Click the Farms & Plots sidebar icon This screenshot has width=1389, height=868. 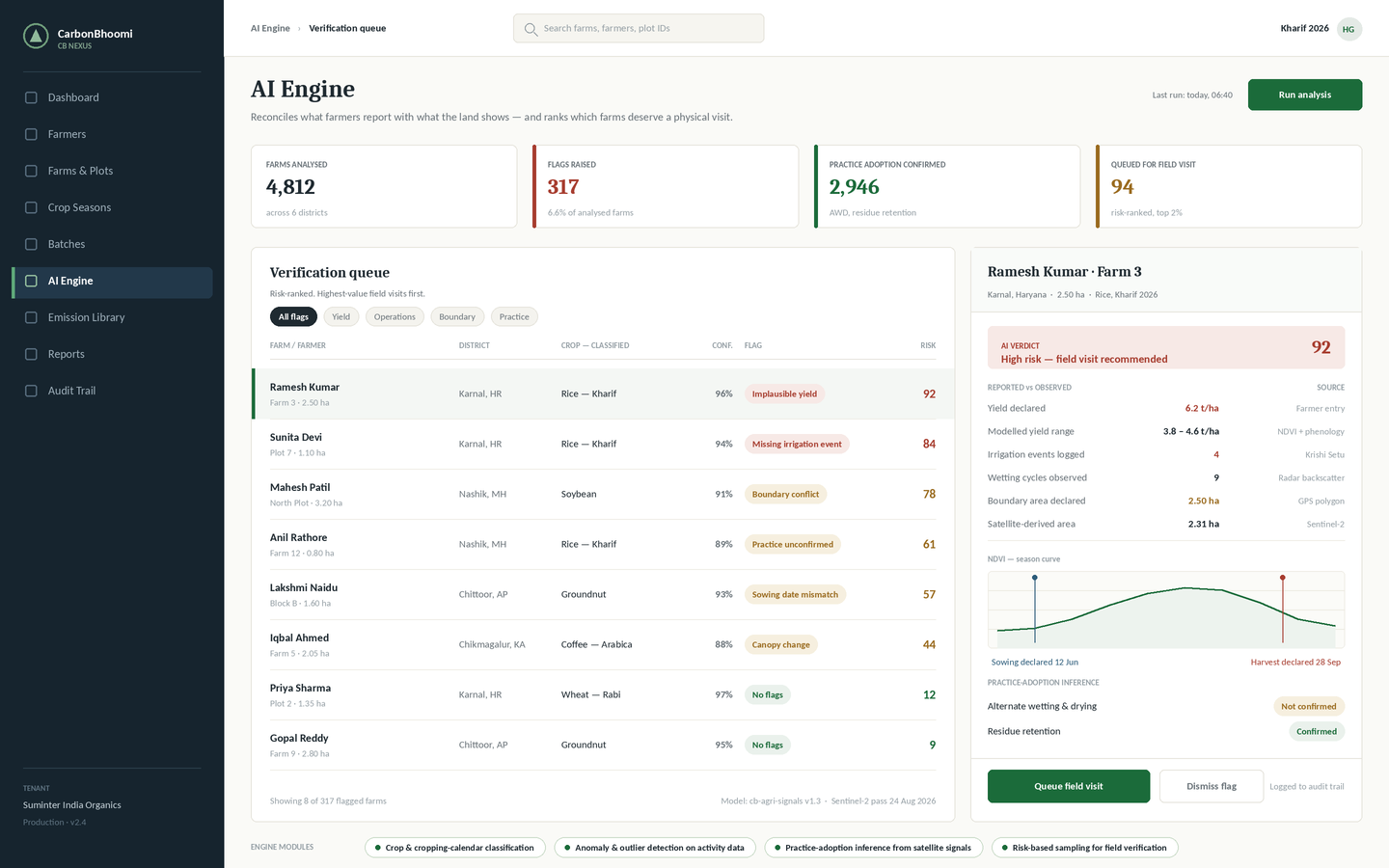pyautogui.click(x=31, y=171)
